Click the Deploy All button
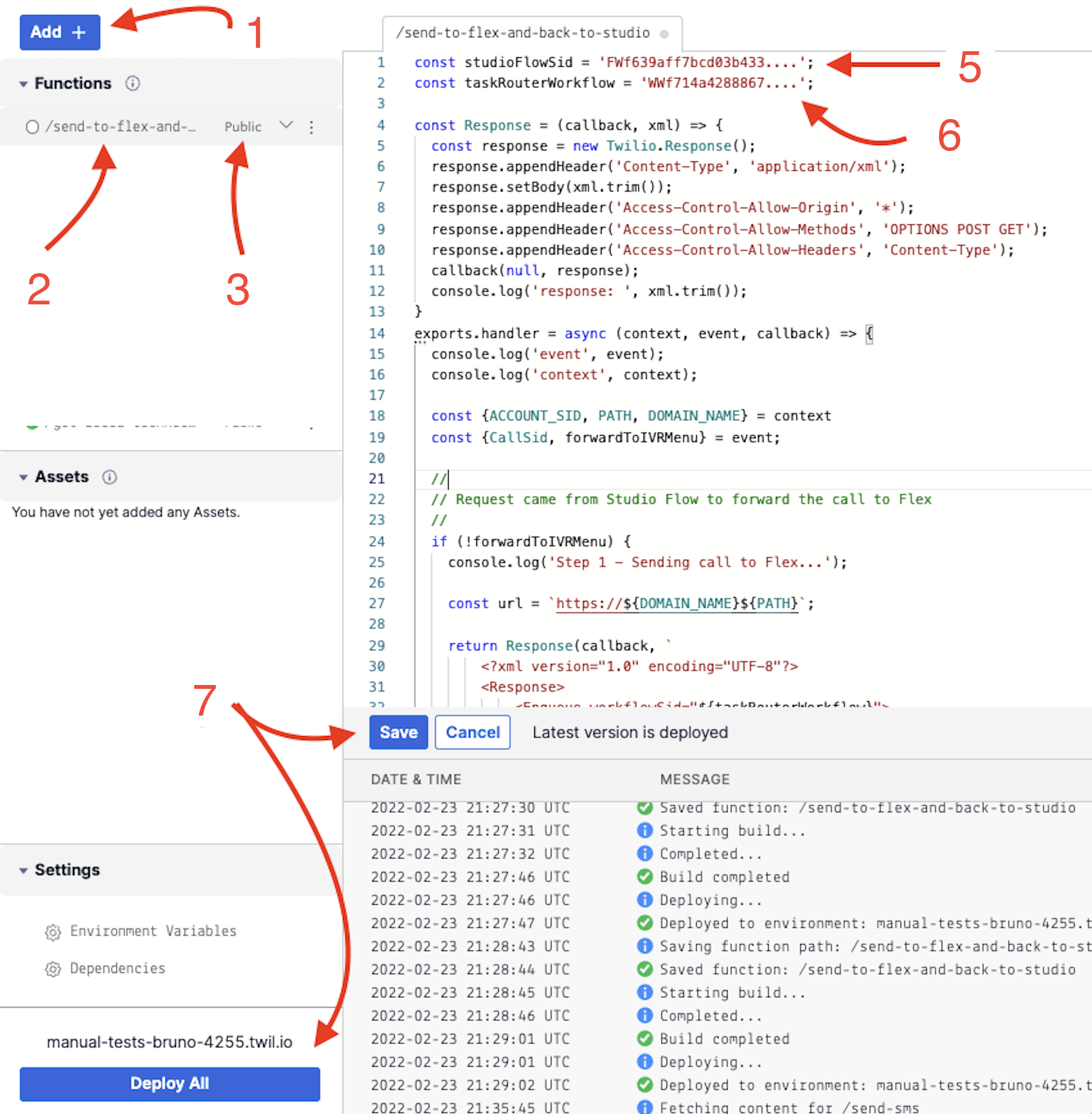This screenshot has height=1114, width=1092. point(170,1083)
